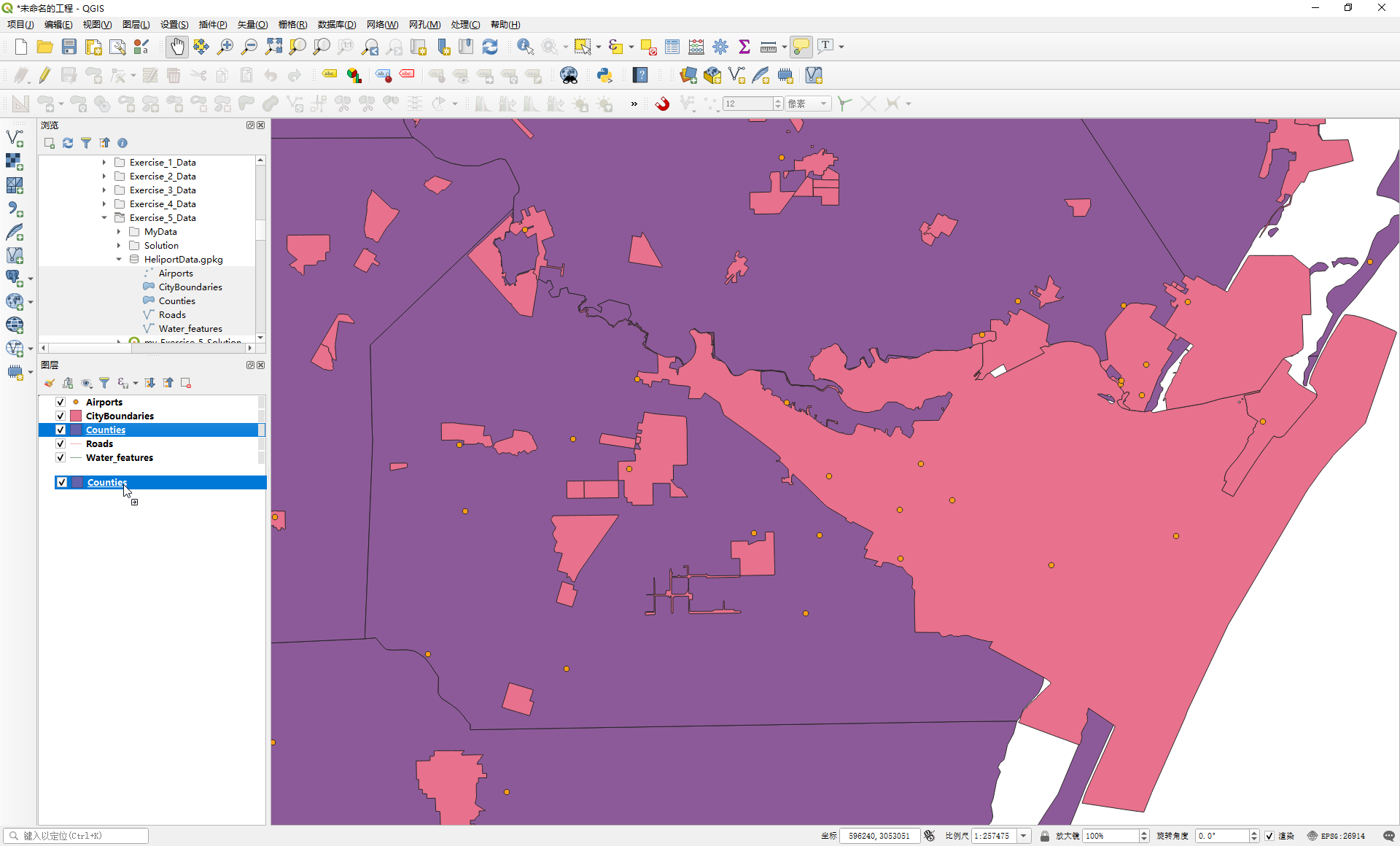Select the Pan Map hand tool
1400x846 pixels.
pos(177,47)
